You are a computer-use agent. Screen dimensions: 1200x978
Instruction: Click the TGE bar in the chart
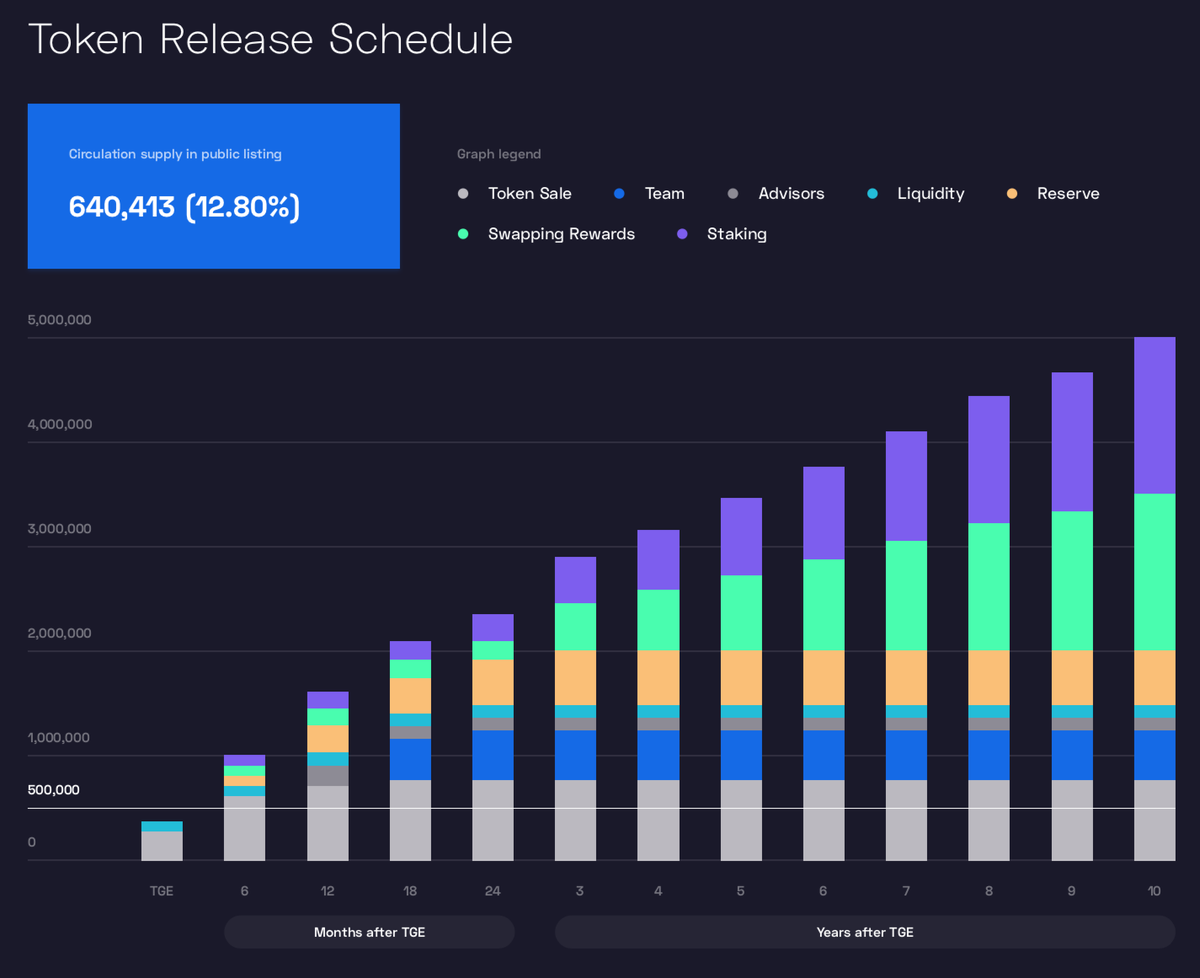[162, 842]
